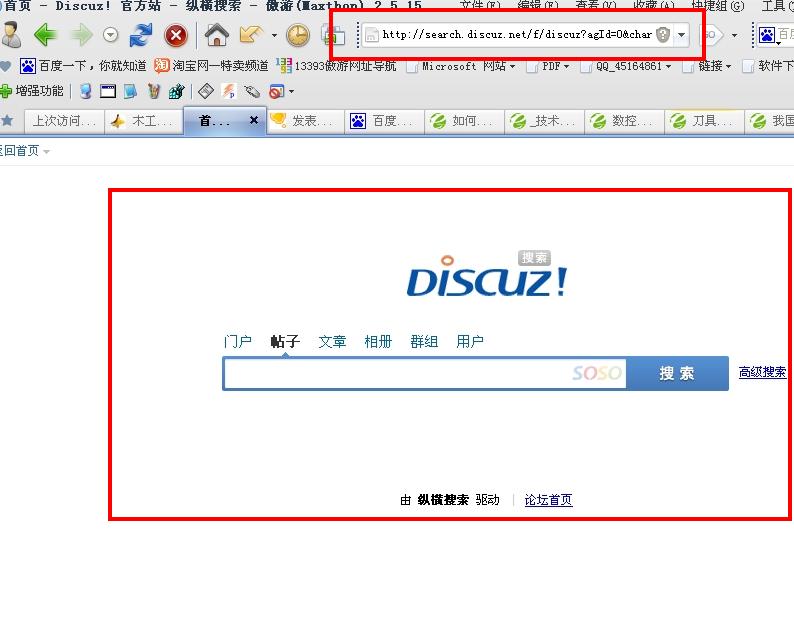Screen dimensions: 794x629
Task: Select the 相册 search category
Action: click(x=378, y=341)
